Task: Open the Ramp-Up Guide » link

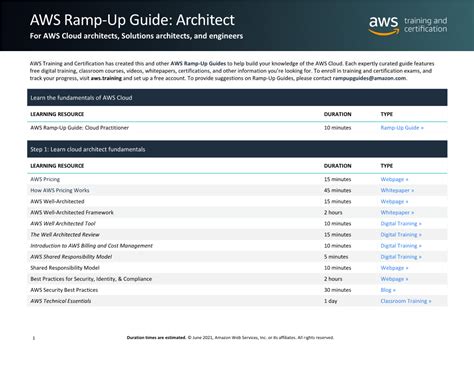Action: (402, 128)
